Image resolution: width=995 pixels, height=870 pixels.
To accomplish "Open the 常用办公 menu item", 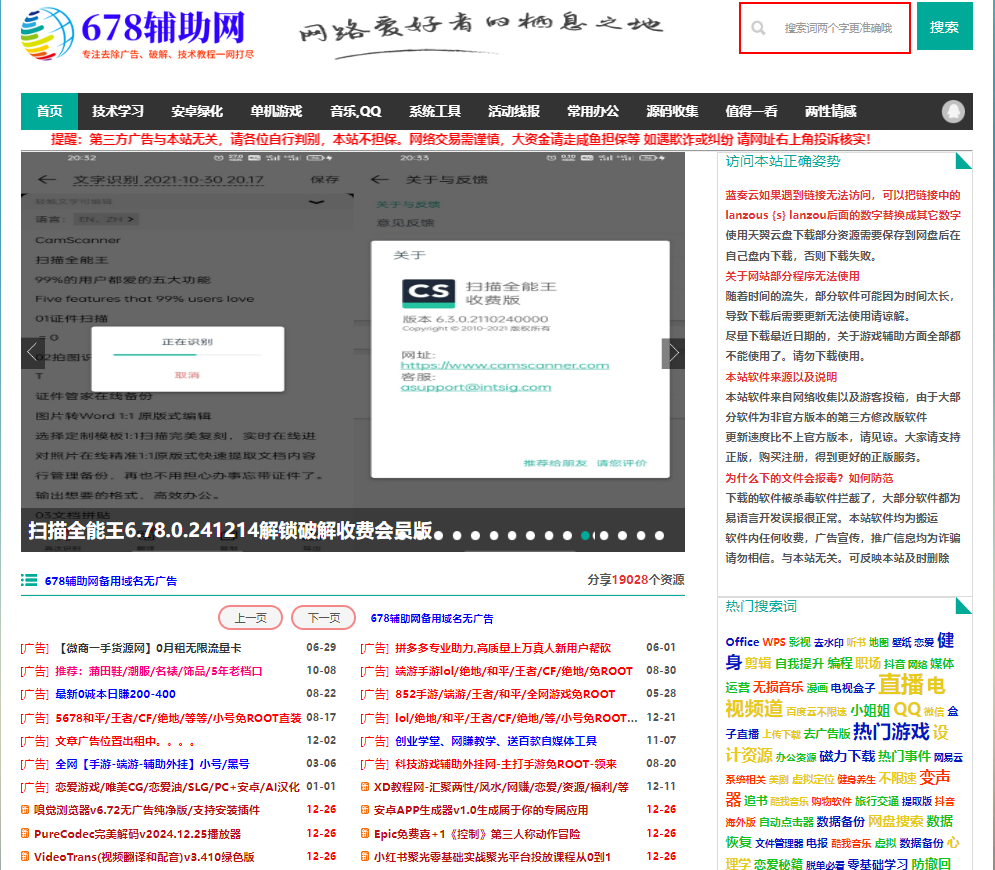I will click(x=593, y=111).
